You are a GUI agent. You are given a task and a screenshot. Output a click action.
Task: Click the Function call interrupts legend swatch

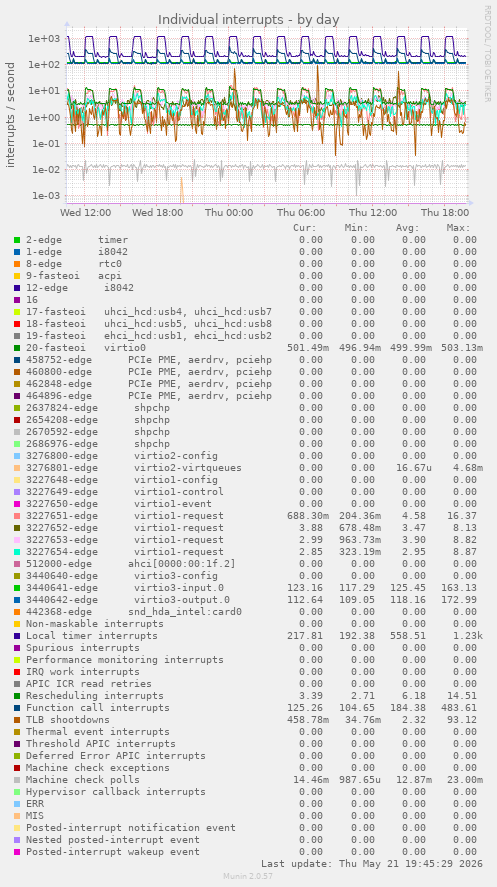point(17,708)
